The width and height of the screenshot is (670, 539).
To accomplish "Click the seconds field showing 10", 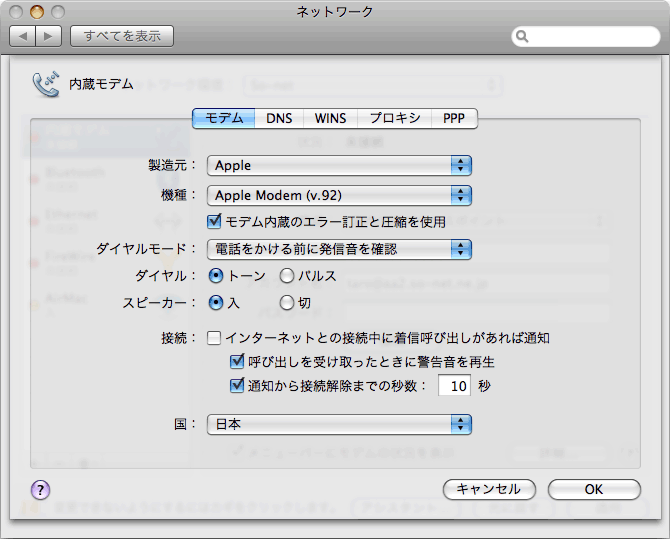I will pyautogui.click(x=455, y=386).
